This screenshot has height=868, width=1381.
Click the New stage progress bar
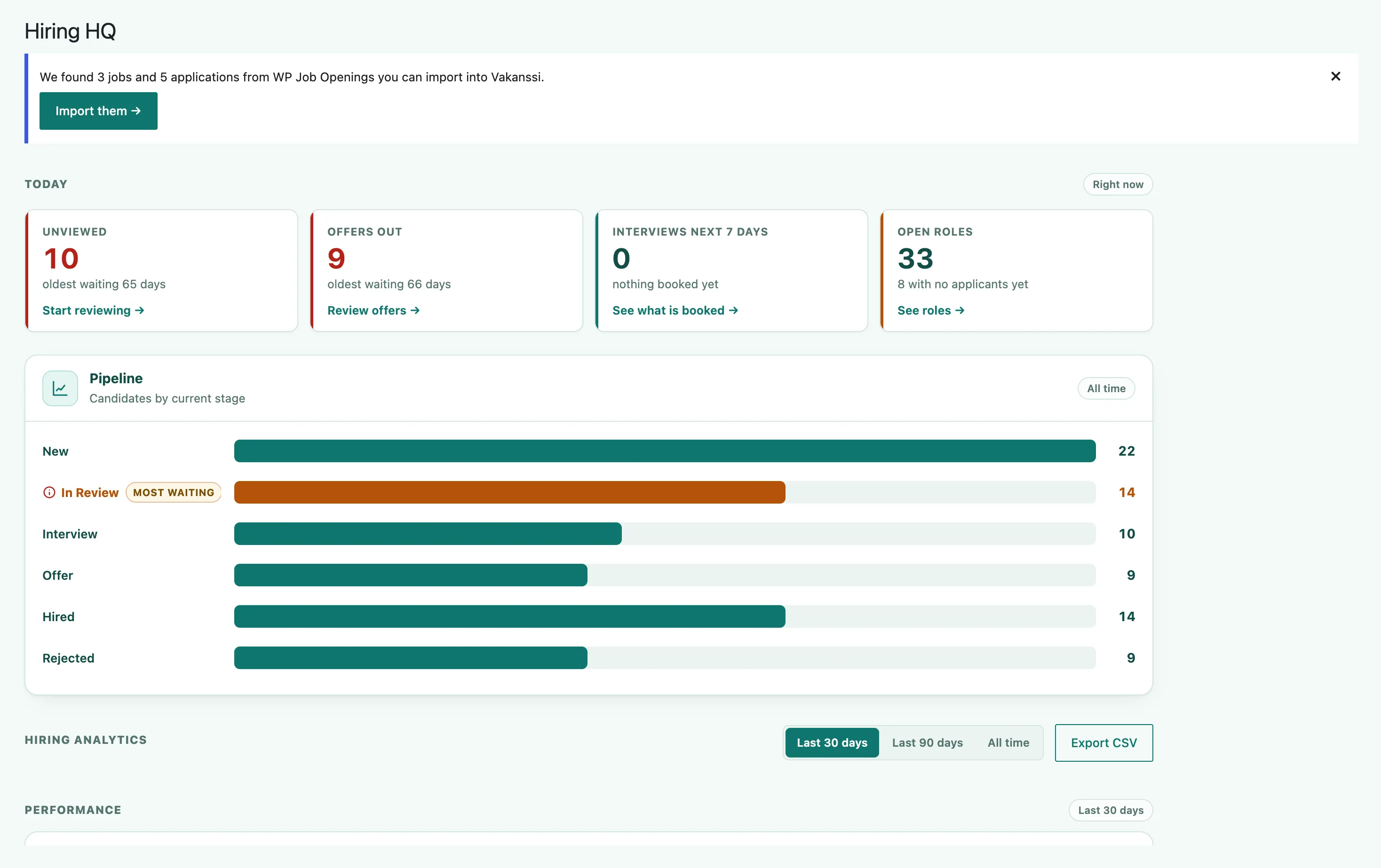click(665, 450)
